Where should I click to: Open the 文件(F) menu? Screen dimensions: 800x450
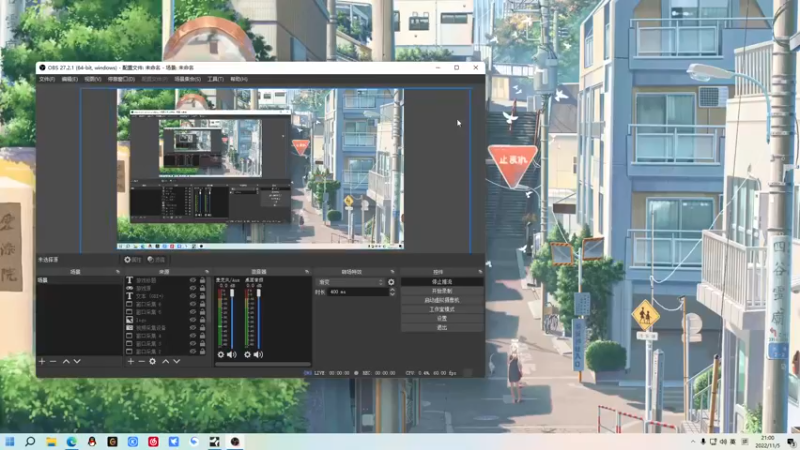[x=47, y=79]
